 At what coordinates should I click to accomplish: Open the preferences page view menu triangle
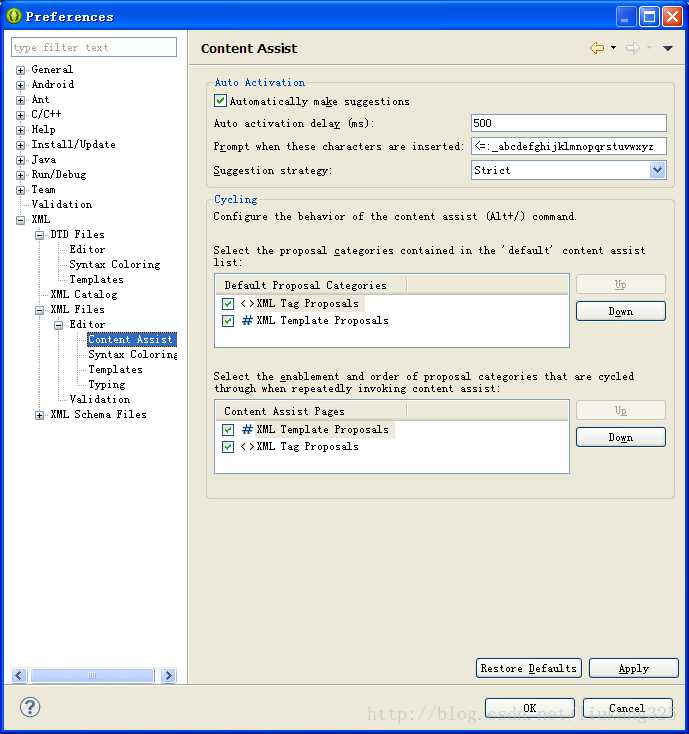click(x=667, y=48)
